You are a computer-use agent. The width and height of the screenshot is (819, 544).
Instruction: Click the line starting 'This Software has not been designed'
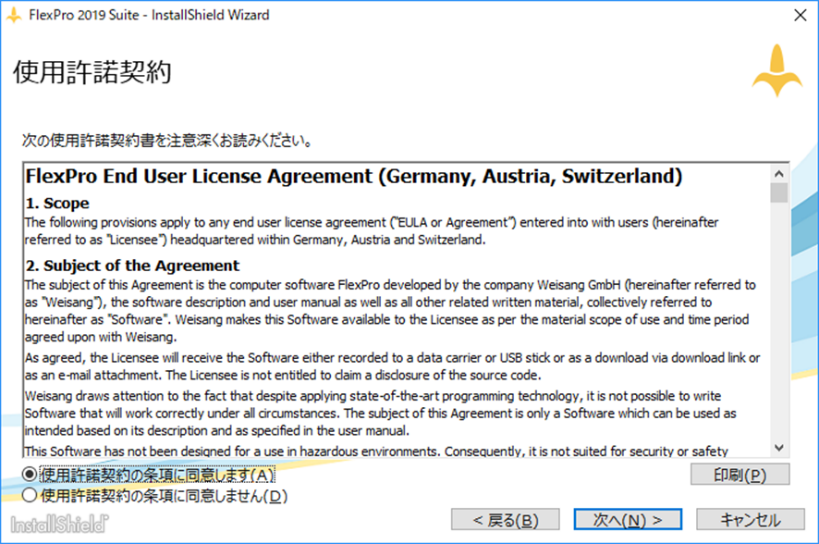(376, 451)
